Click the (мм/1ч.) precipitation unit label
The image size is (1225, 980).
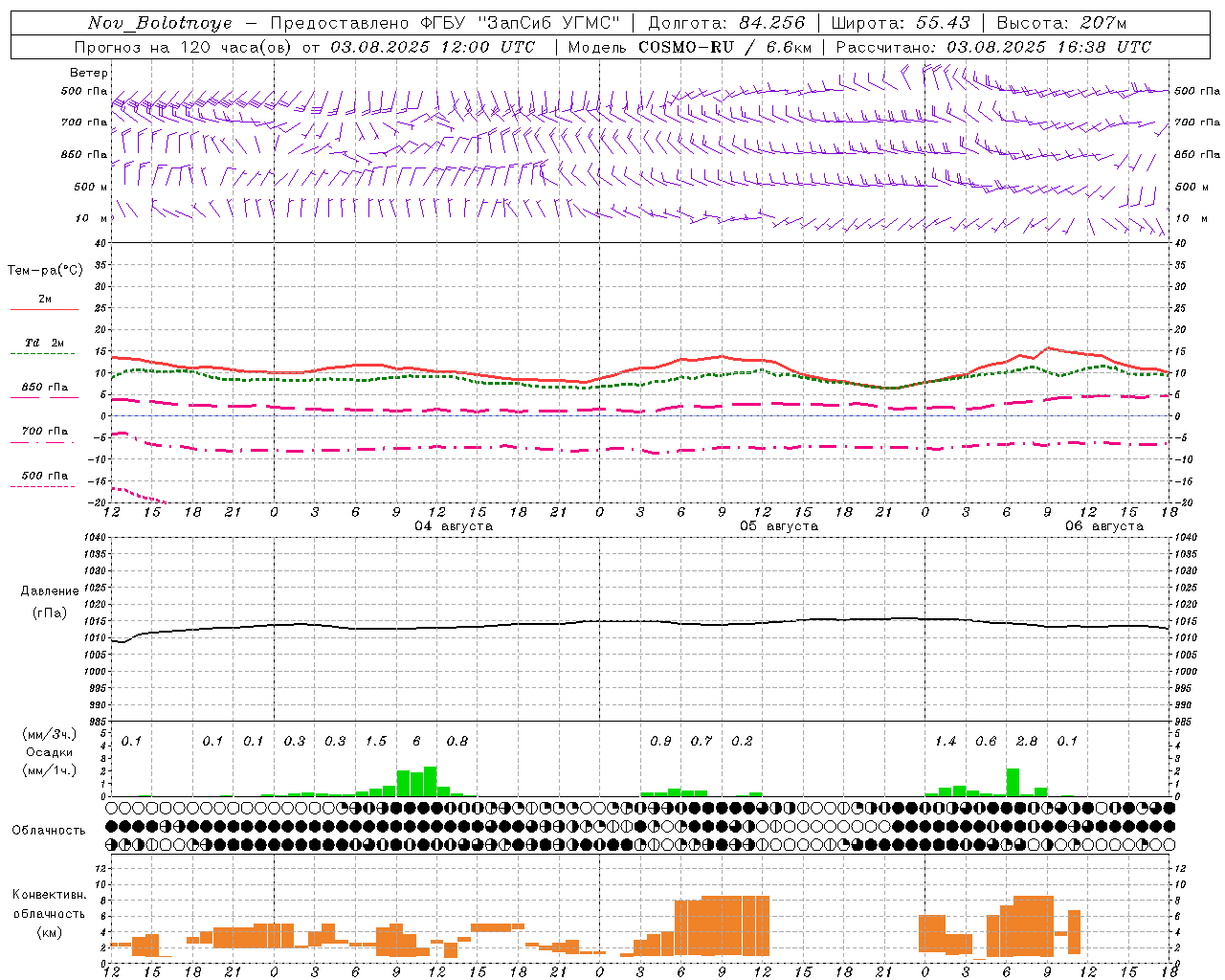coord(49,770)
